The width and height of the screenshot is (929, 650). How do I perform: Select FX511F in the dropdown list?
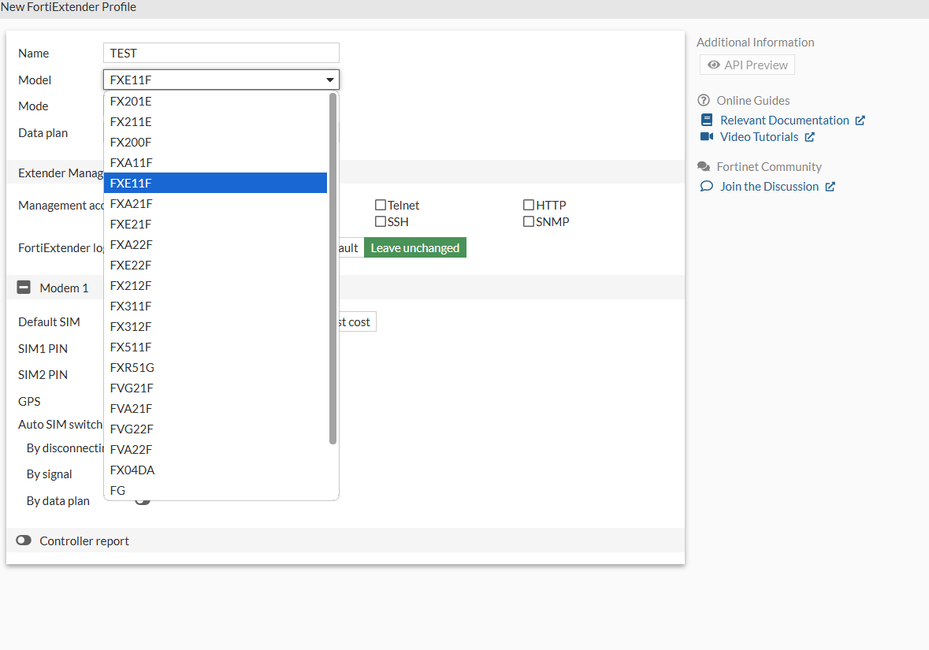click(215, 347)
